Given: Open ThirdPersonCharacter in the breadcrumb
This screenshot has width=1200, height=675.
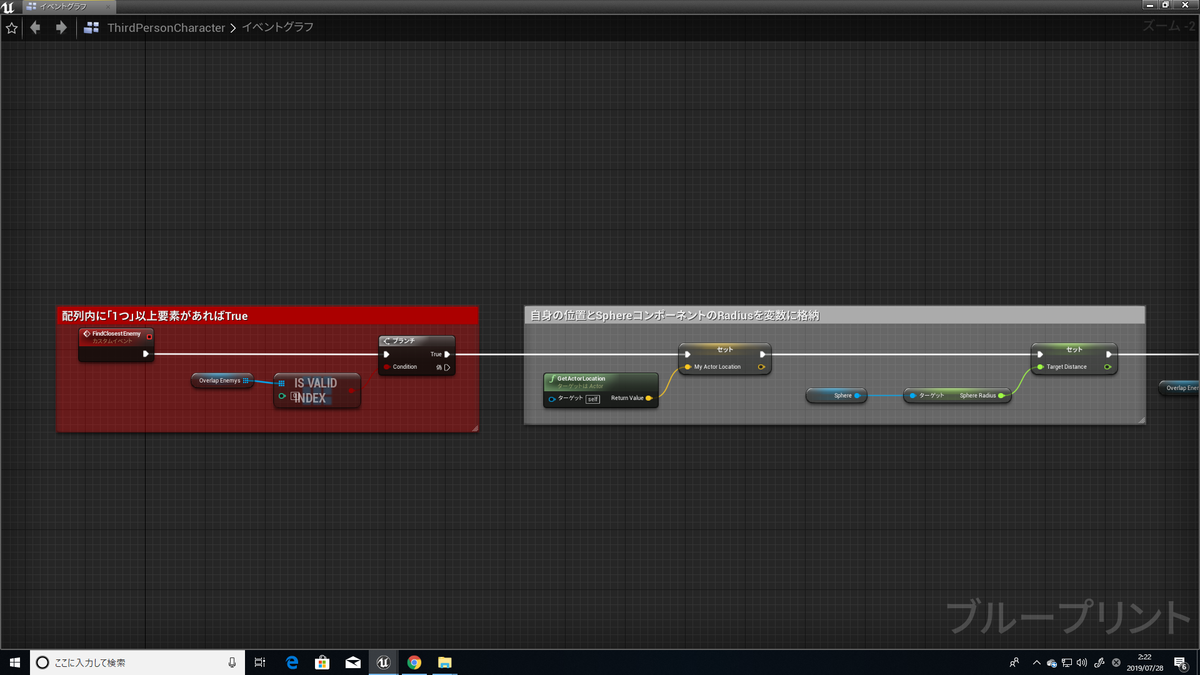Looking at the screenshot, I should 166,28.
